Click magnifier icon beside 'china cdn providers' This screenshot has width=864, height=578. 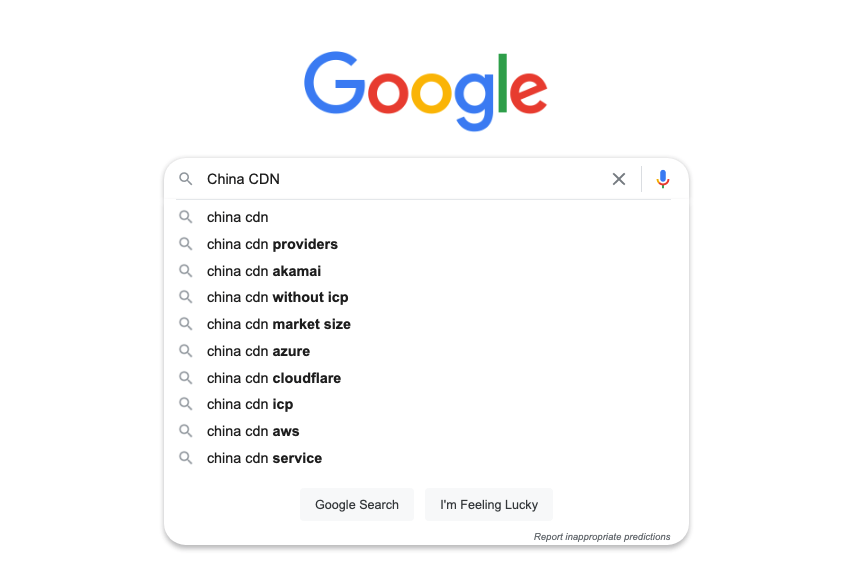185,244
